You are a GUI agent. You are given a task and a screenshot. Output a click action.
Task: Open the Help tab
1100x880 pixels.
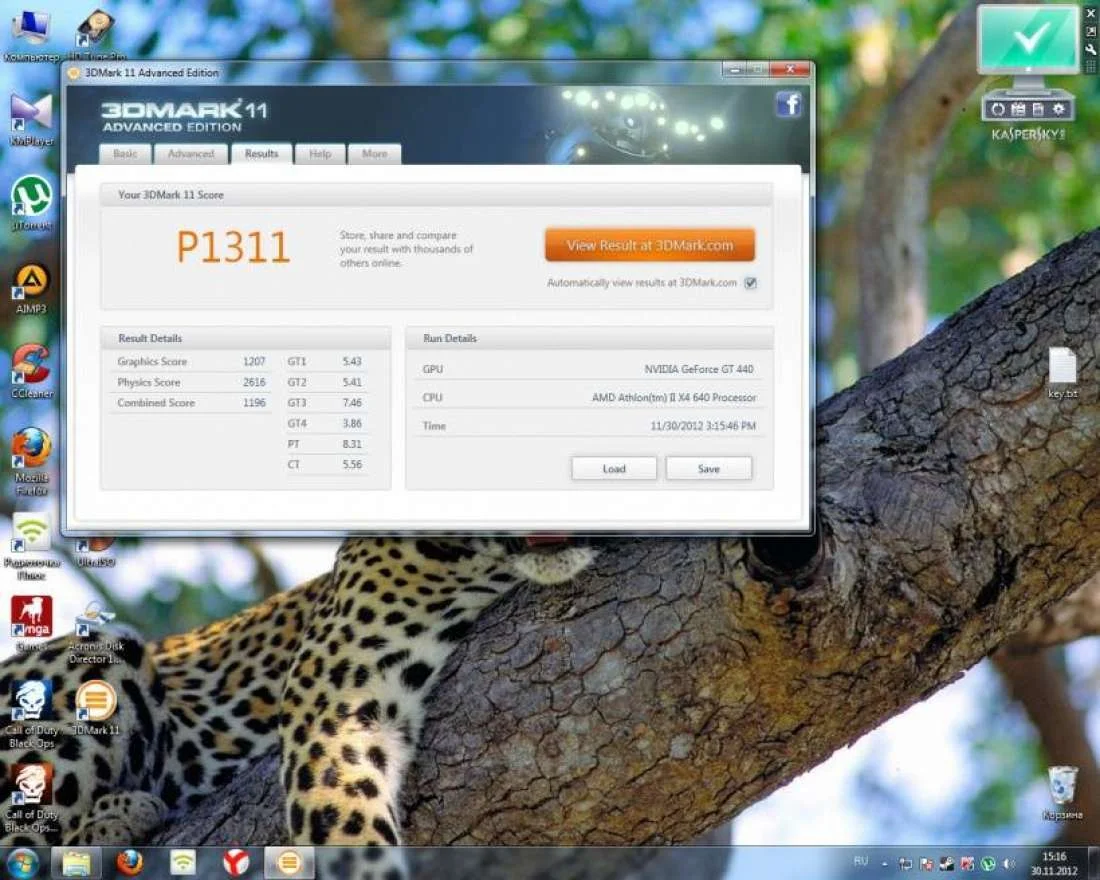click(320, 154)
